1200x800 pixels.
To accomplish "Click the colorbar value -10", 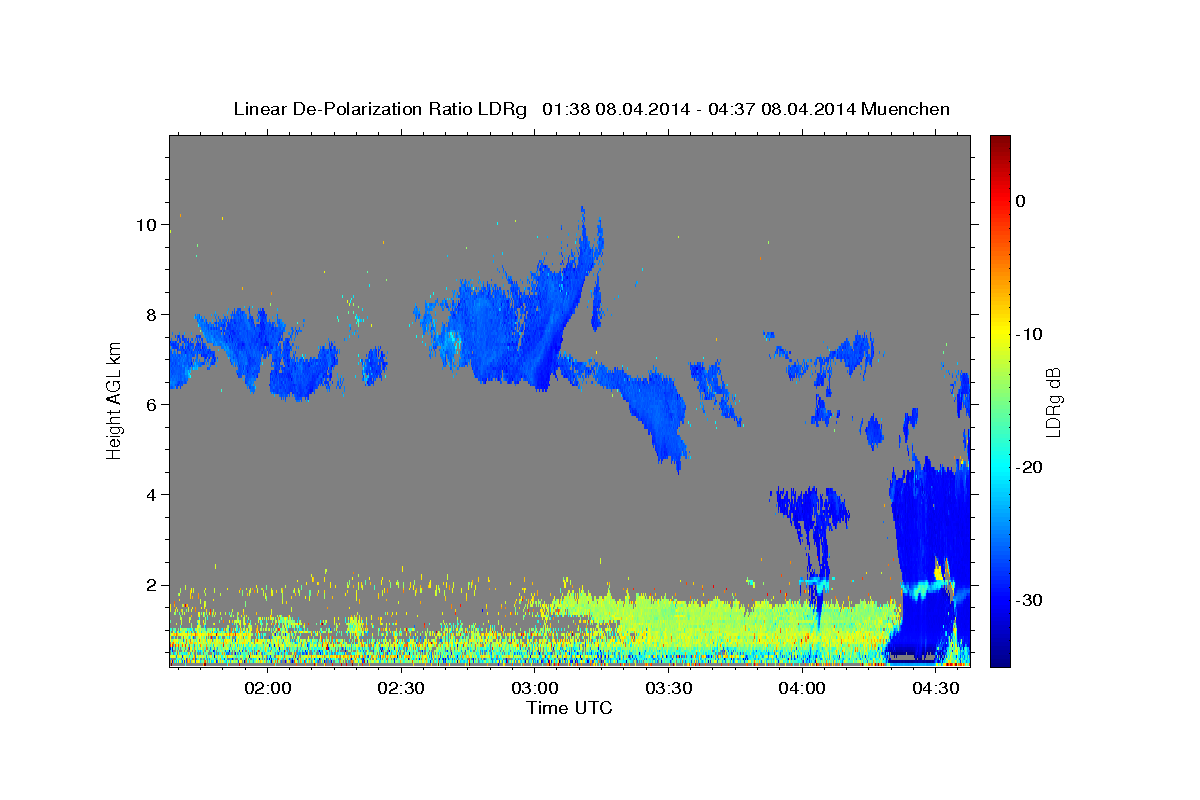I will point(1029,334).
